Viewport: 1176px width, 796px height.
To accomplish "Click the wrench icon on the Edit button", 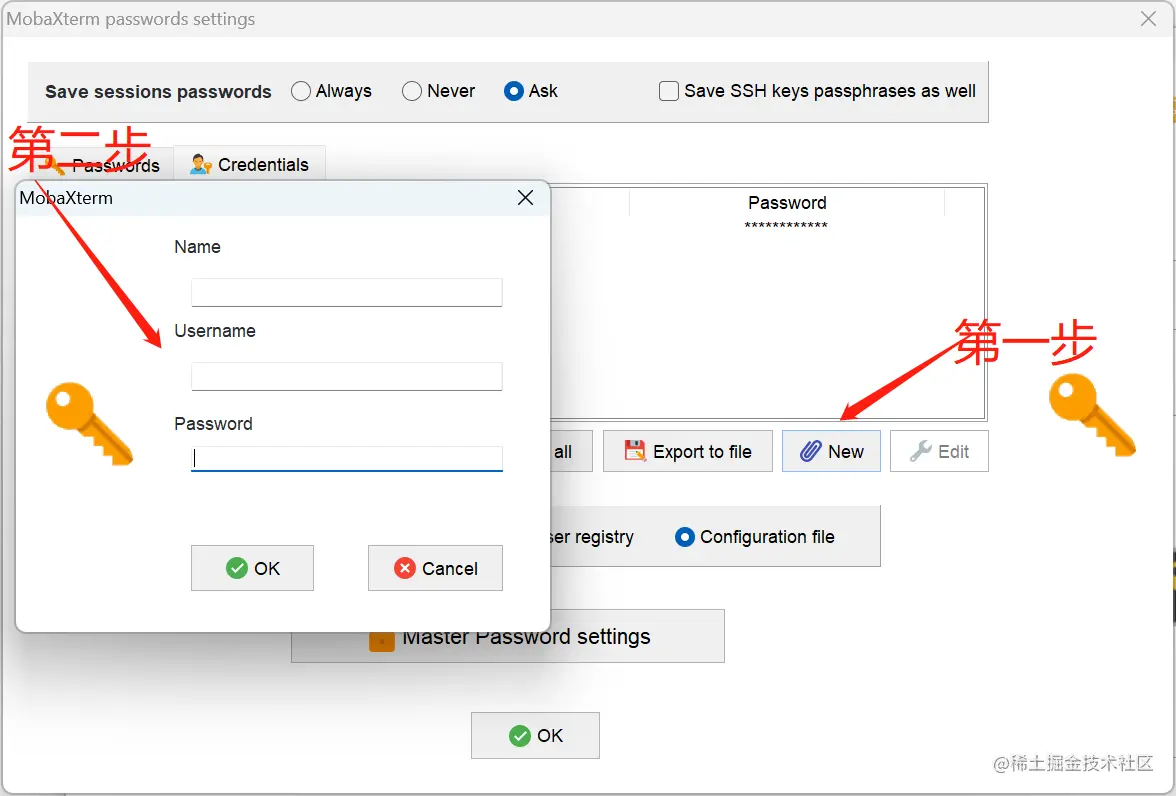I will (x=920, y=451).
